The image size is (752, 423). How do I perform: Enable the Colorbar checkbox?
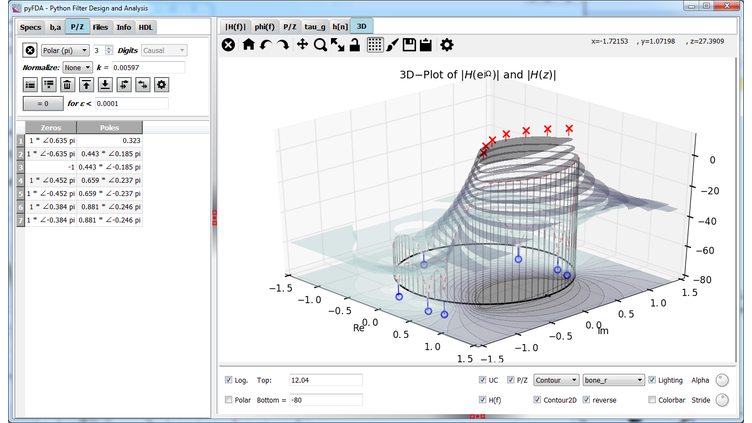[x=653, y=400]
